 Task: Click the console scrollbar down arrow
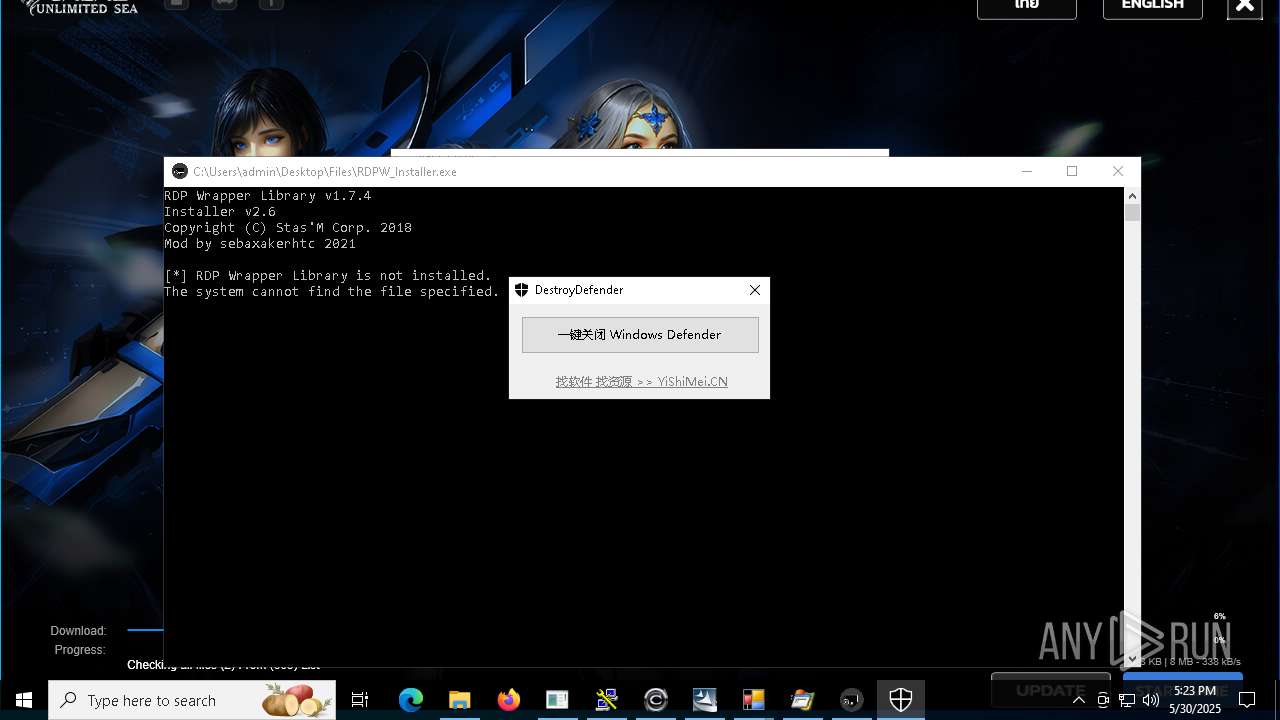(1132, 659)
